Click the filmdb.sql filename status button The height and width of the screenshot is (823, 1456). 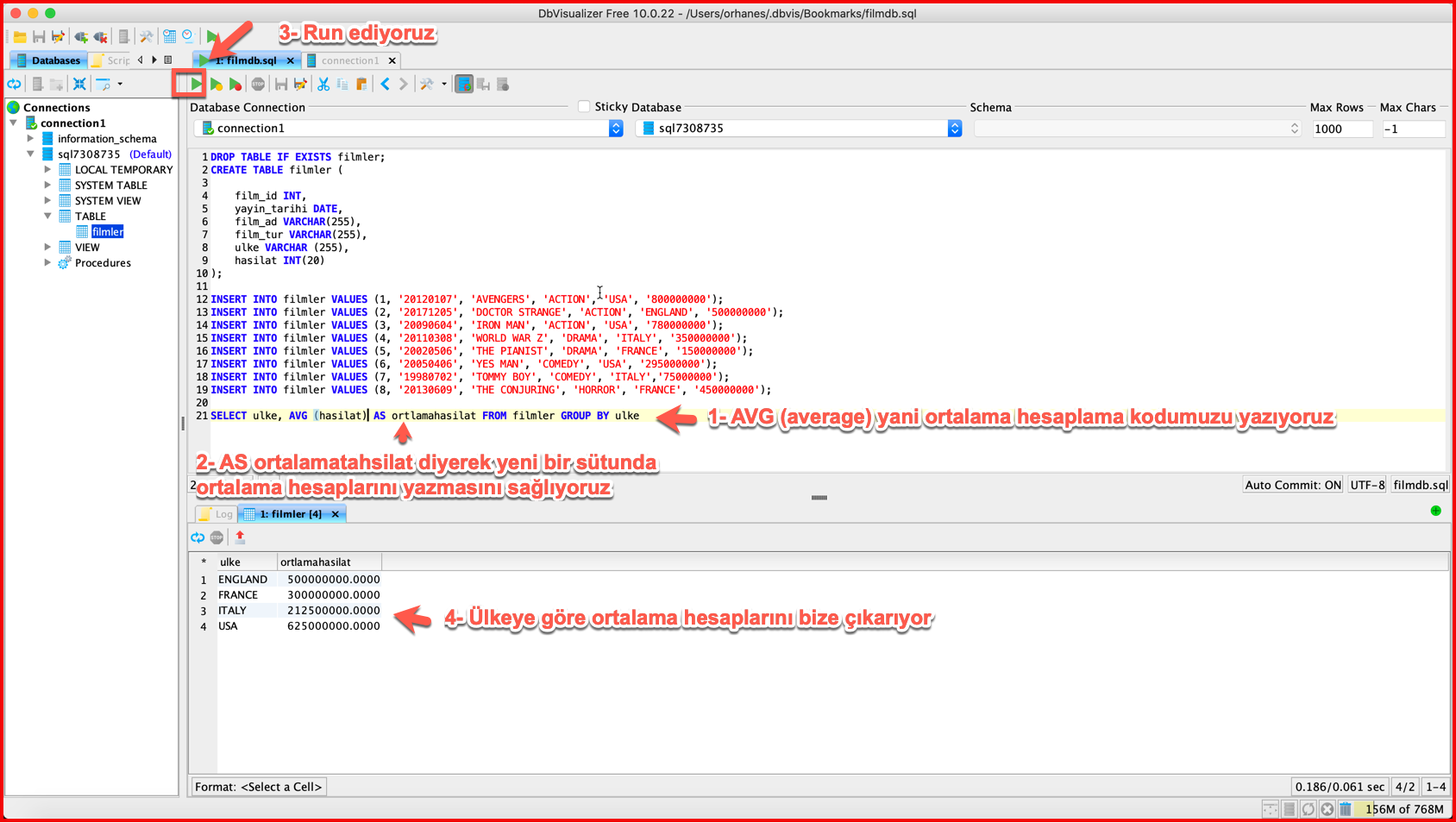click(1421, 485)
